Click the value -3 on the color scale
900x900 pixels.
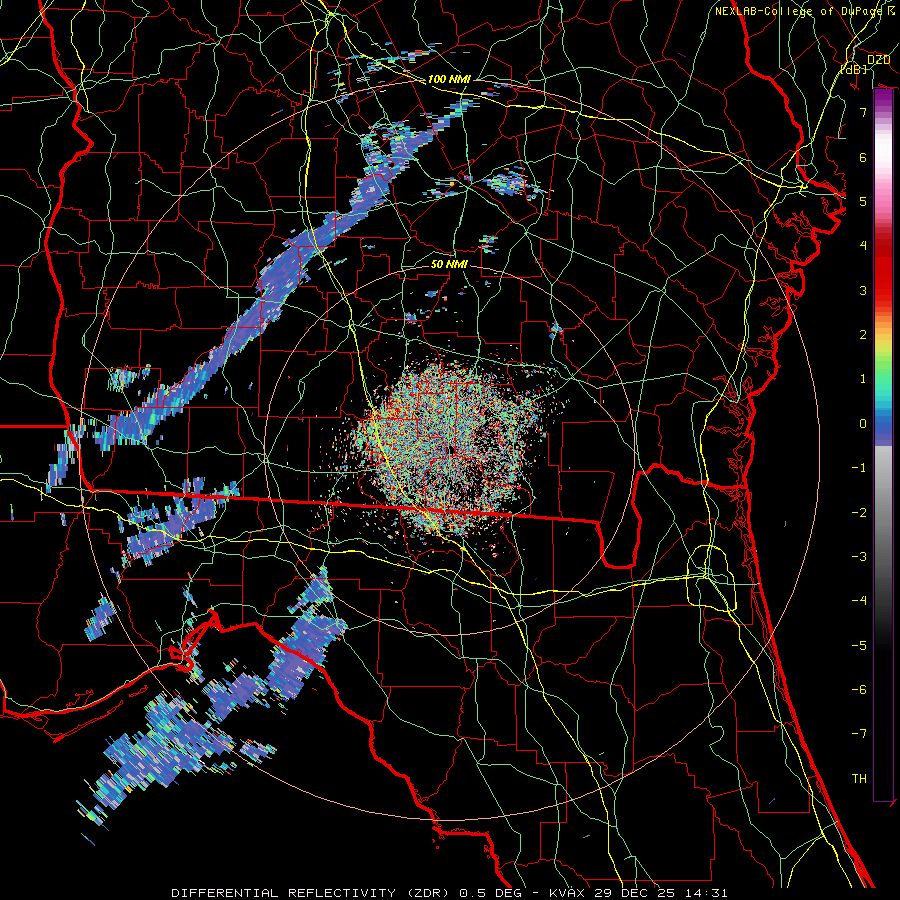[x=859, y=557]
